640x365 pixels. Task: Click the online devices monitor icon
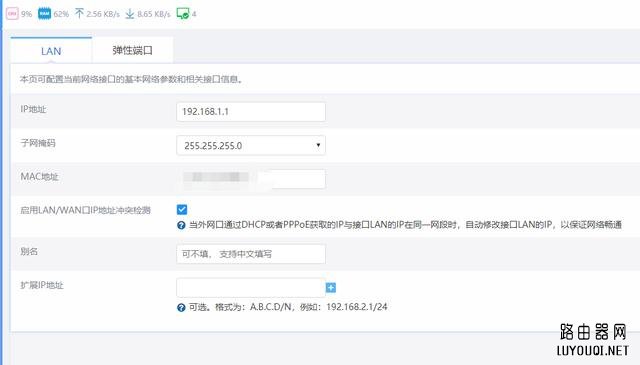pos(183,13)
